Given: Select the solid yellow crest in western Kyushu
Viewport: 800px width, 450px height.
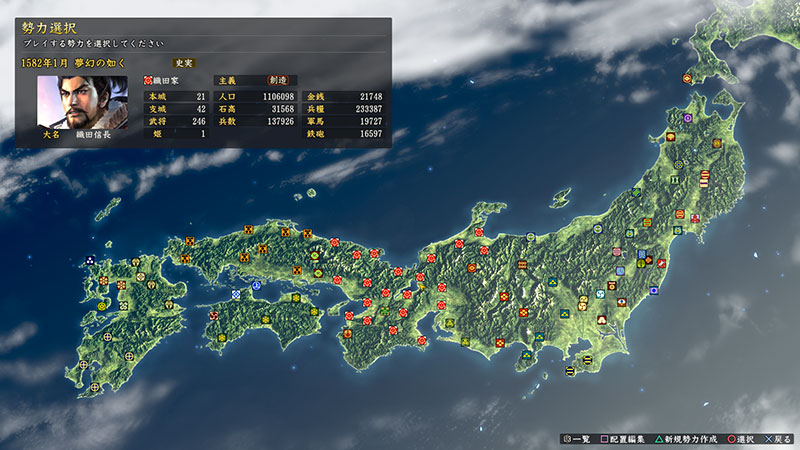Looking at the screenshot, I should 102,307.
